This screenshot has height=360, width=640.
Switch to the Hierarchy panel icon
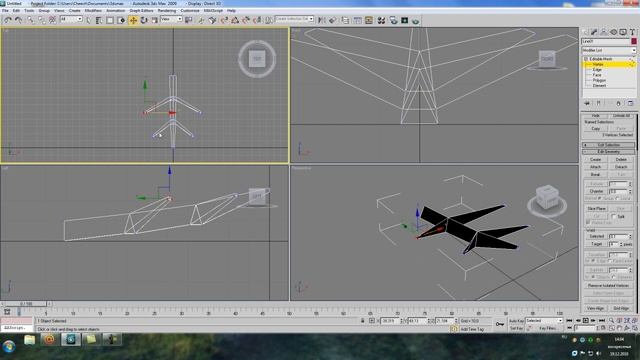pos(603,32)
